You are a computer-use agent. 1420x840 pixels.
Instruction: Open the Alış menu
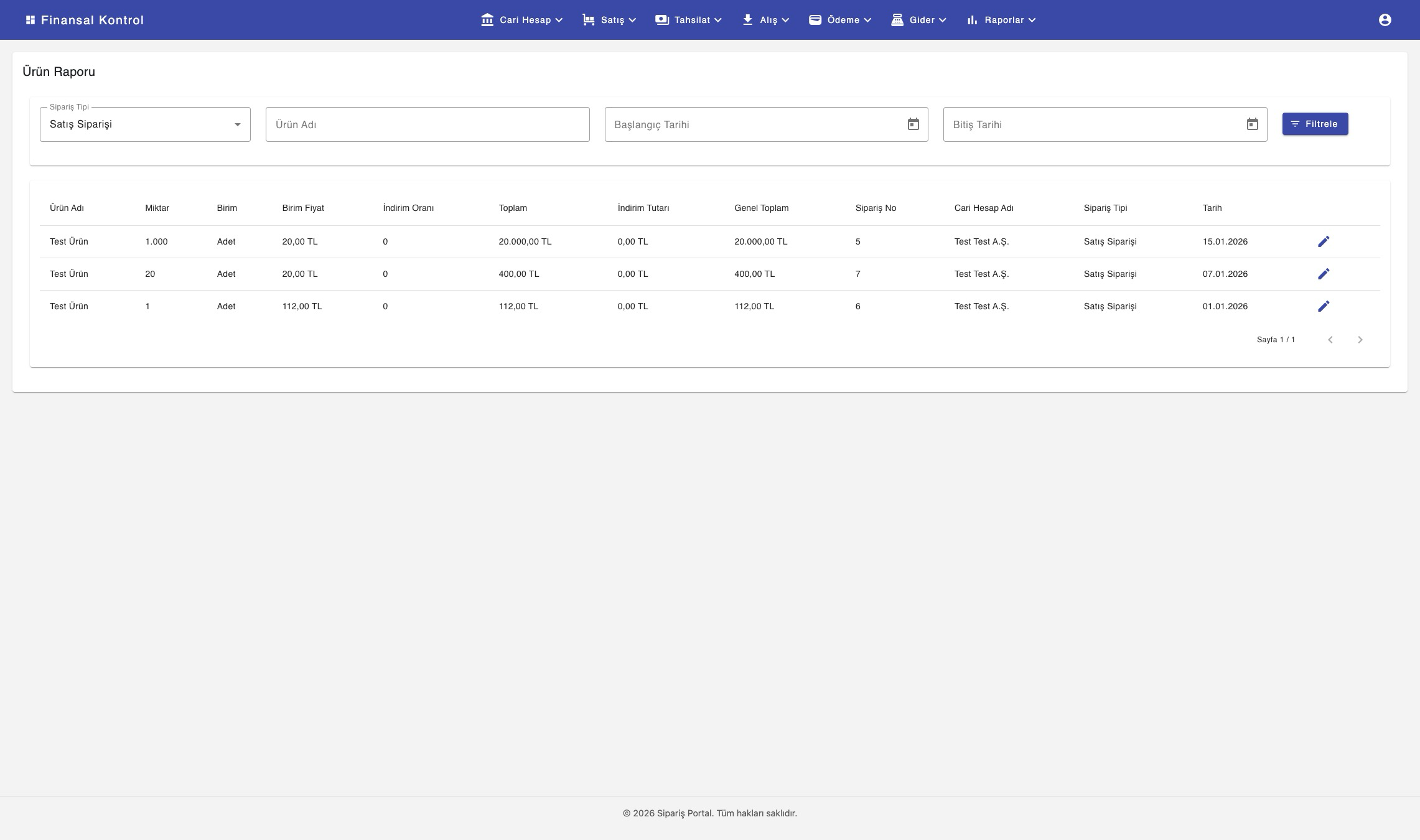pos(765,20)
